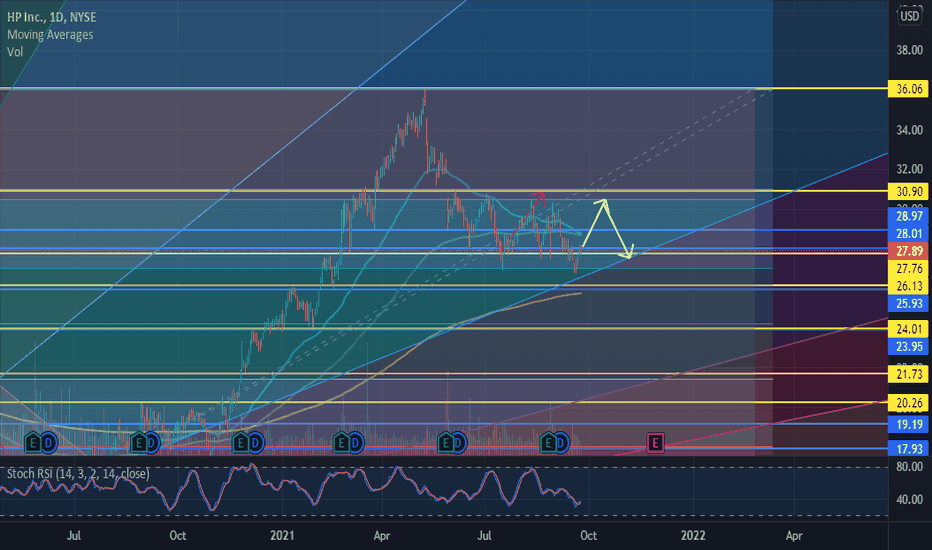The height and width of the screenshot is (550, 932).
Task: Click the 17.93 blue price label
Action: [909, 448]
